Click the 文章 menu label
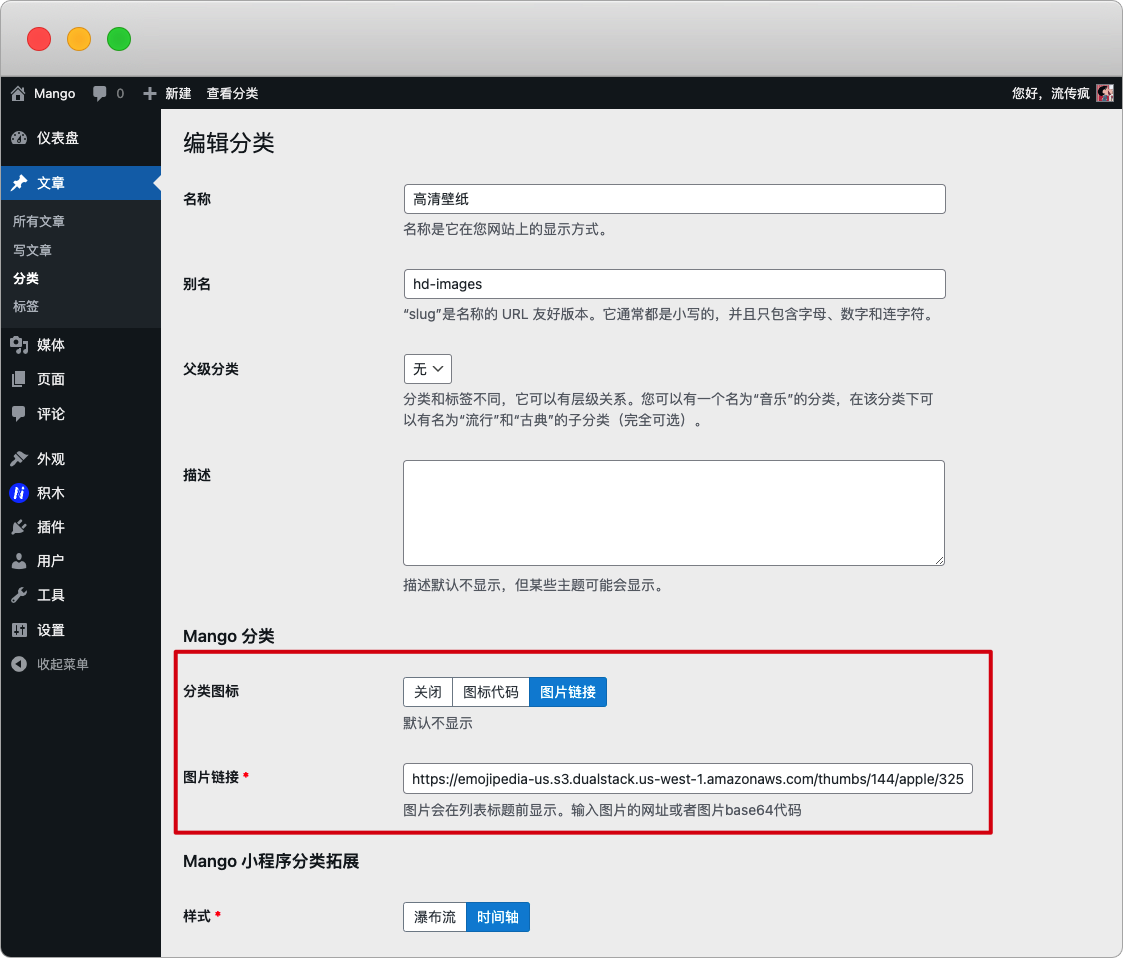The image size is (1123, 958). pos(51,183)
